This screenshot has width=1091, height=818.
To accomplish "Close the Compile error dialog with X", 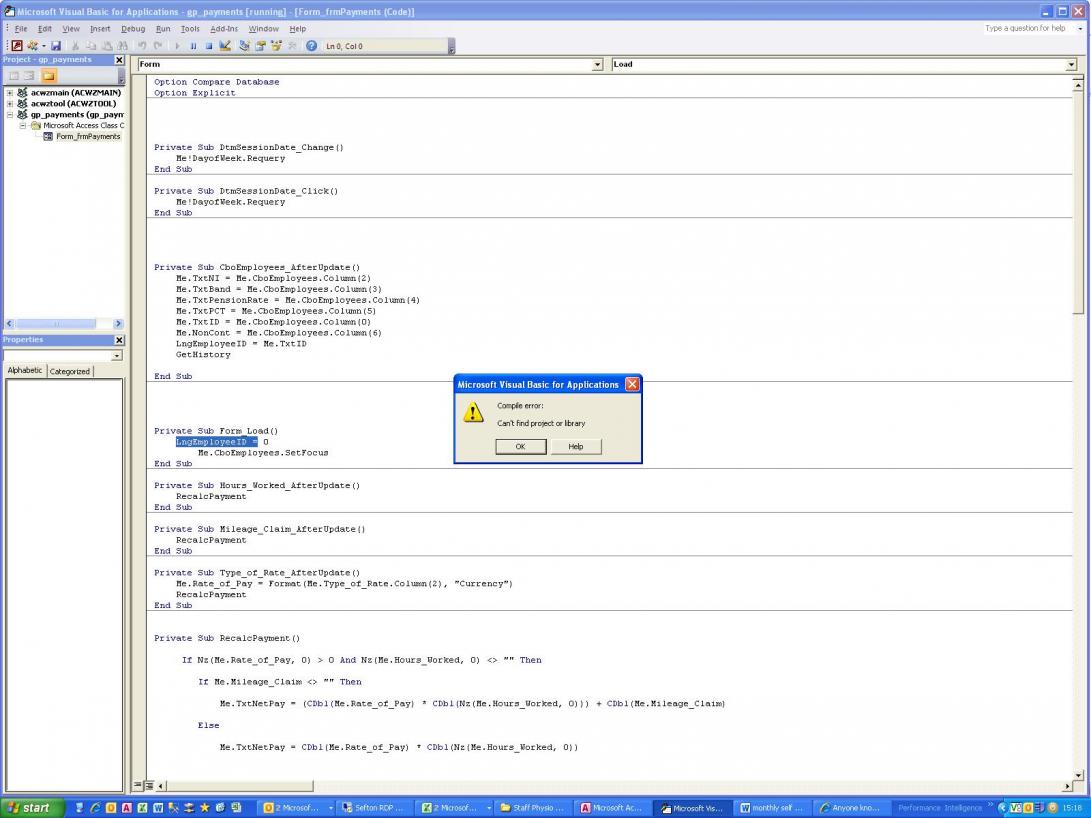I will [x=632, y=384].
